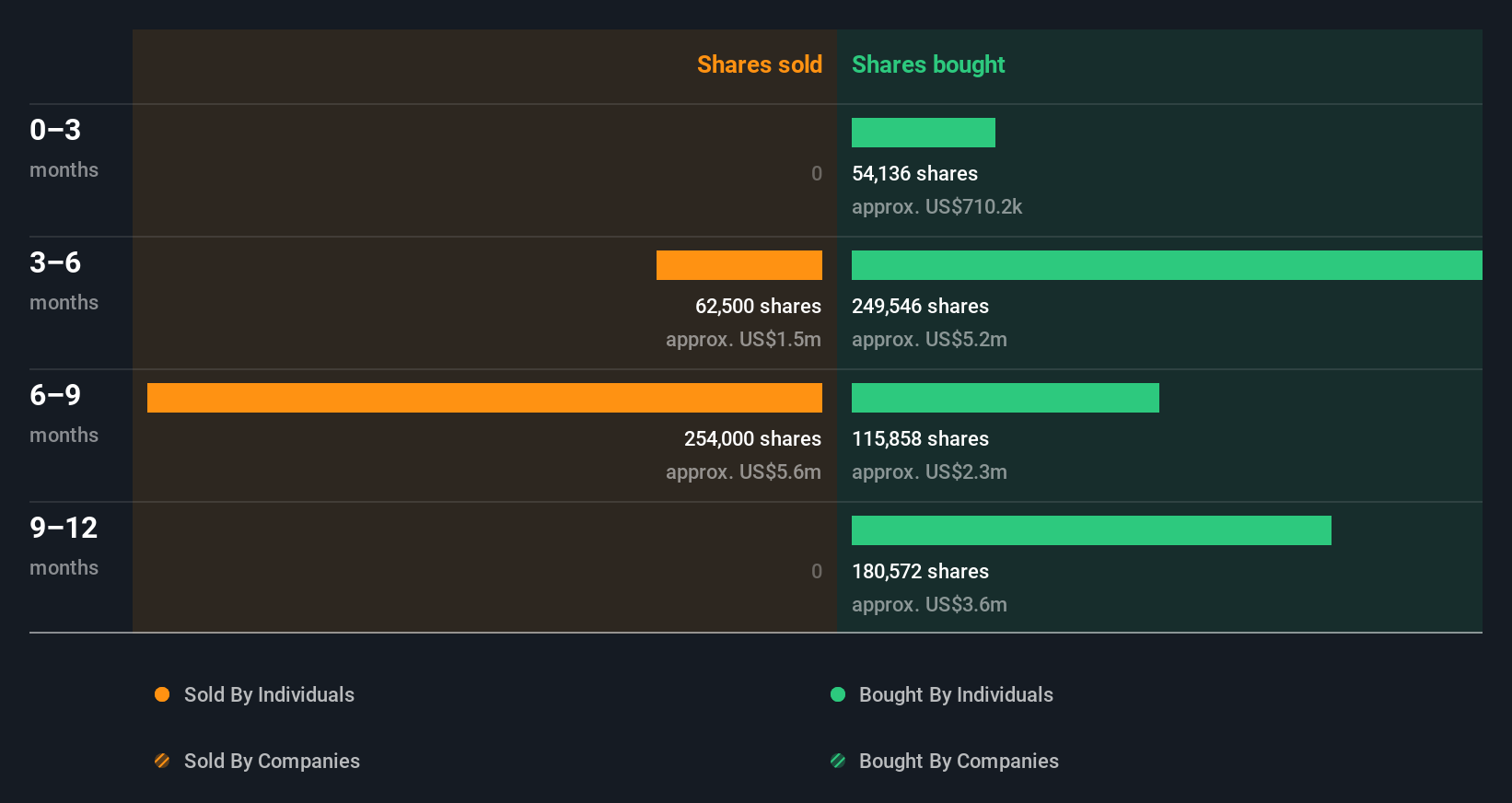Click the approx. US$5.2m amount
This screenshot has width=1512, height=803.
coord(929,339)
